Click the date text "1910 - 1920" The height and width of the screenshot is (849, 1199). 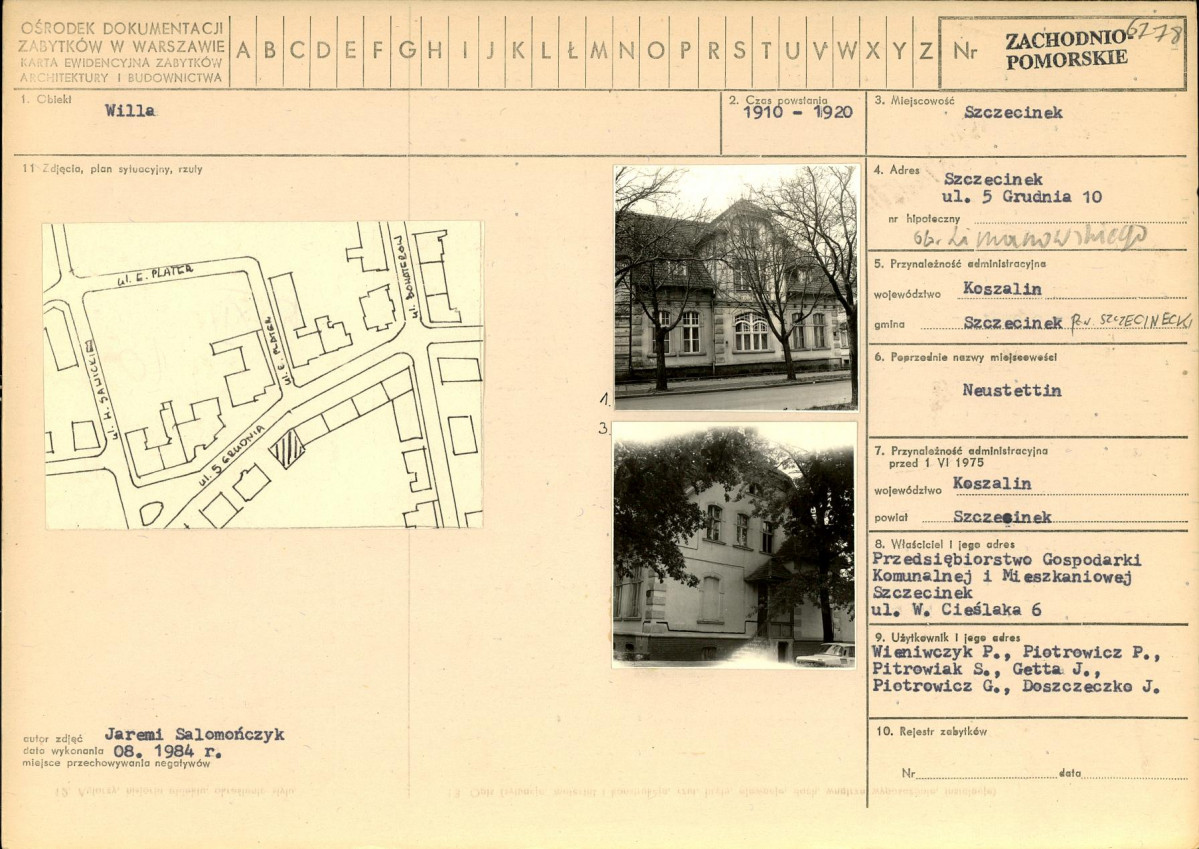(798, 112)
